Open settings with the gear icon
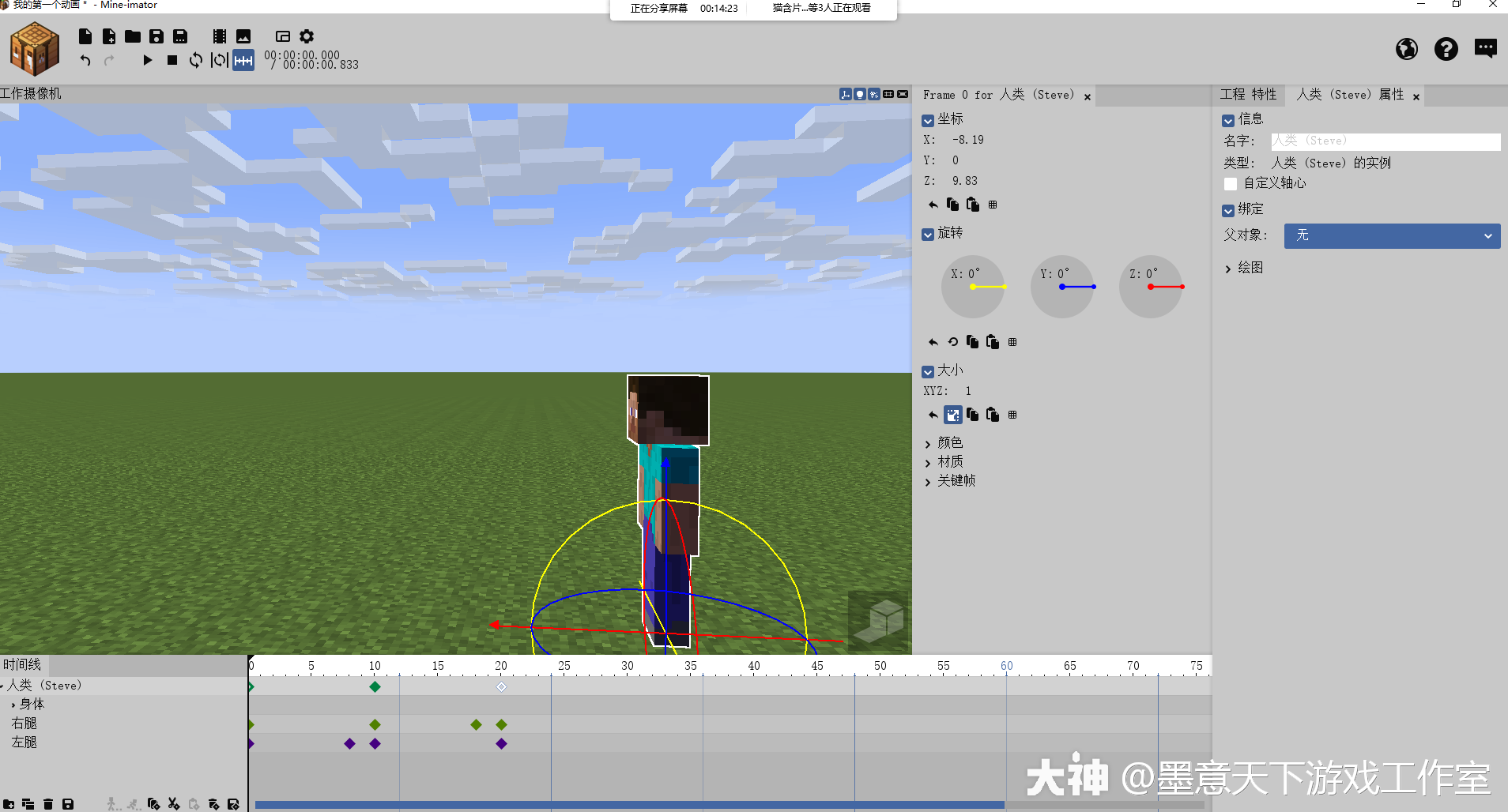The height and width of the screenshot is (812, 1508). (x=307, y=36)
